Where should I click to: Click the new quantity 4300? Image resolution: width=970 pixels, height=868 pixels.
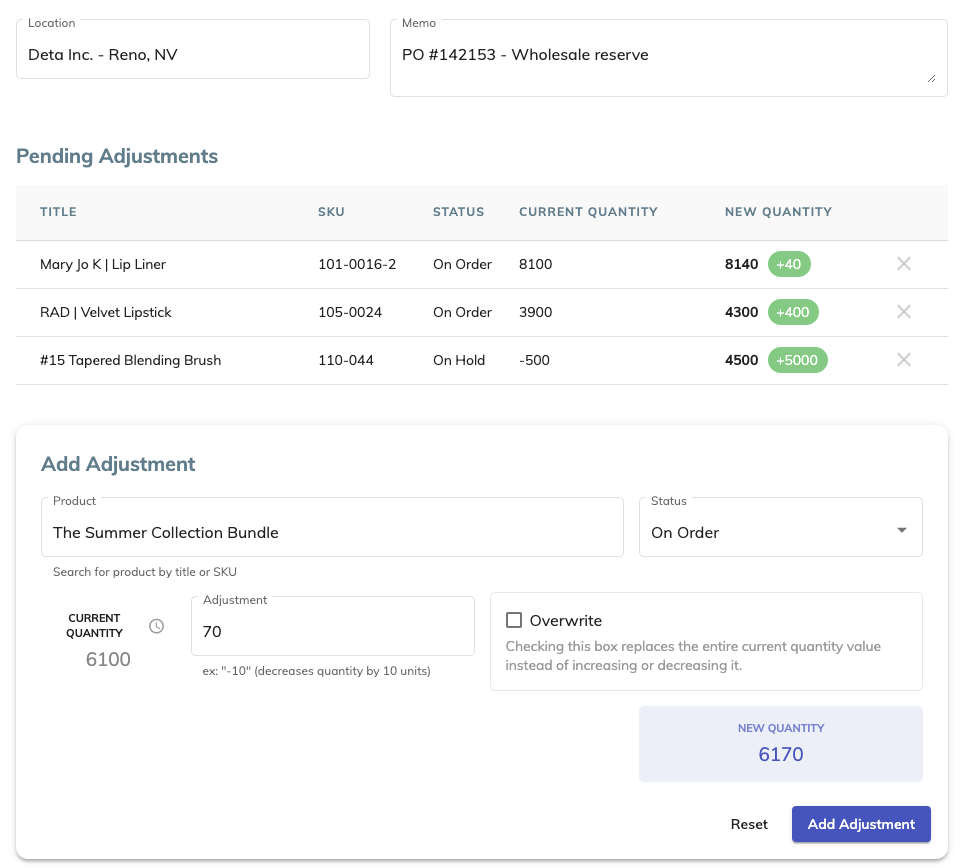pos(741,312)
